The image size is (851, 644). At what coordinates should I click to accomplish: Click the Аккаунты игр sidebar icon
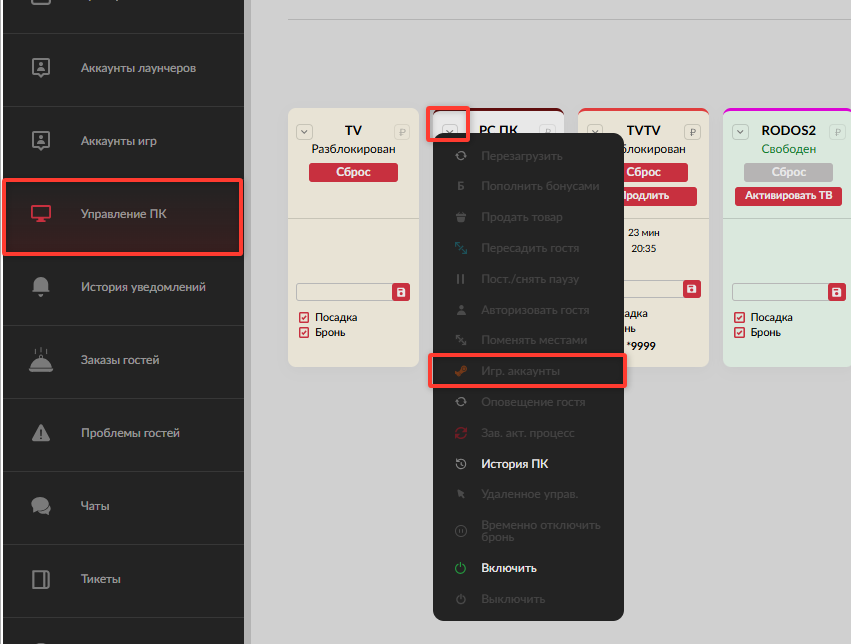41,141
